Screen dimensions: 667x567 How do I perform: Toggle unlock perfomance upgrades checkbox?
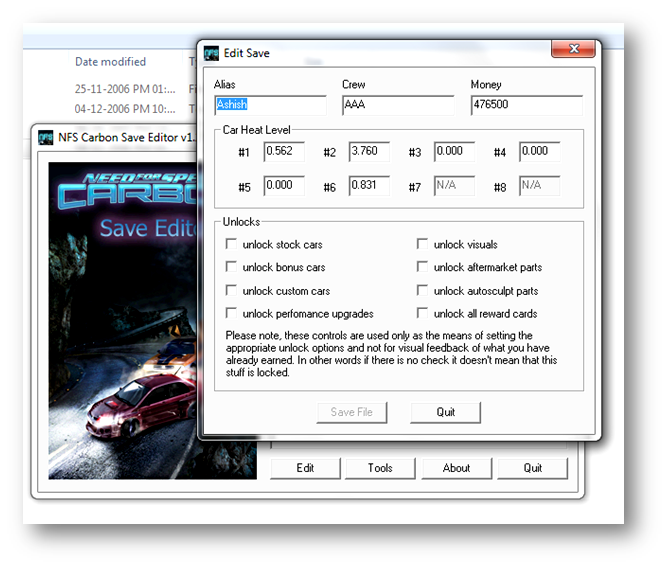click(x=231, y=313)
